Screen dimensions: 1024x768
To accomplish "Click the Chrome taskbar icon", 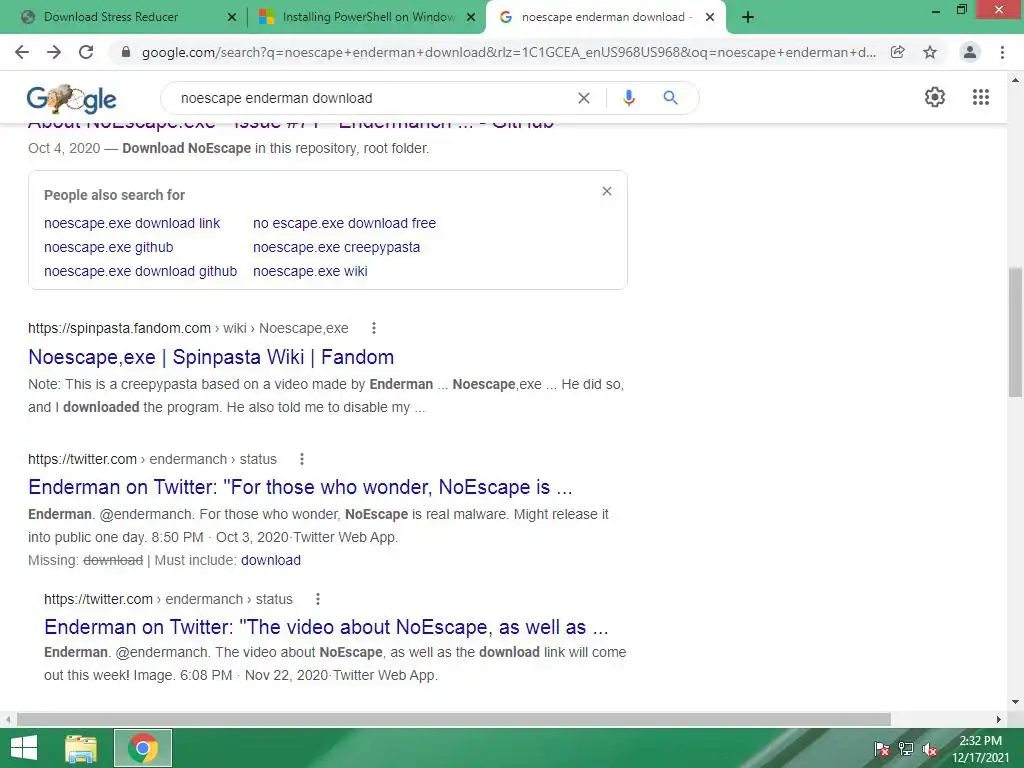I will point(143,748).
